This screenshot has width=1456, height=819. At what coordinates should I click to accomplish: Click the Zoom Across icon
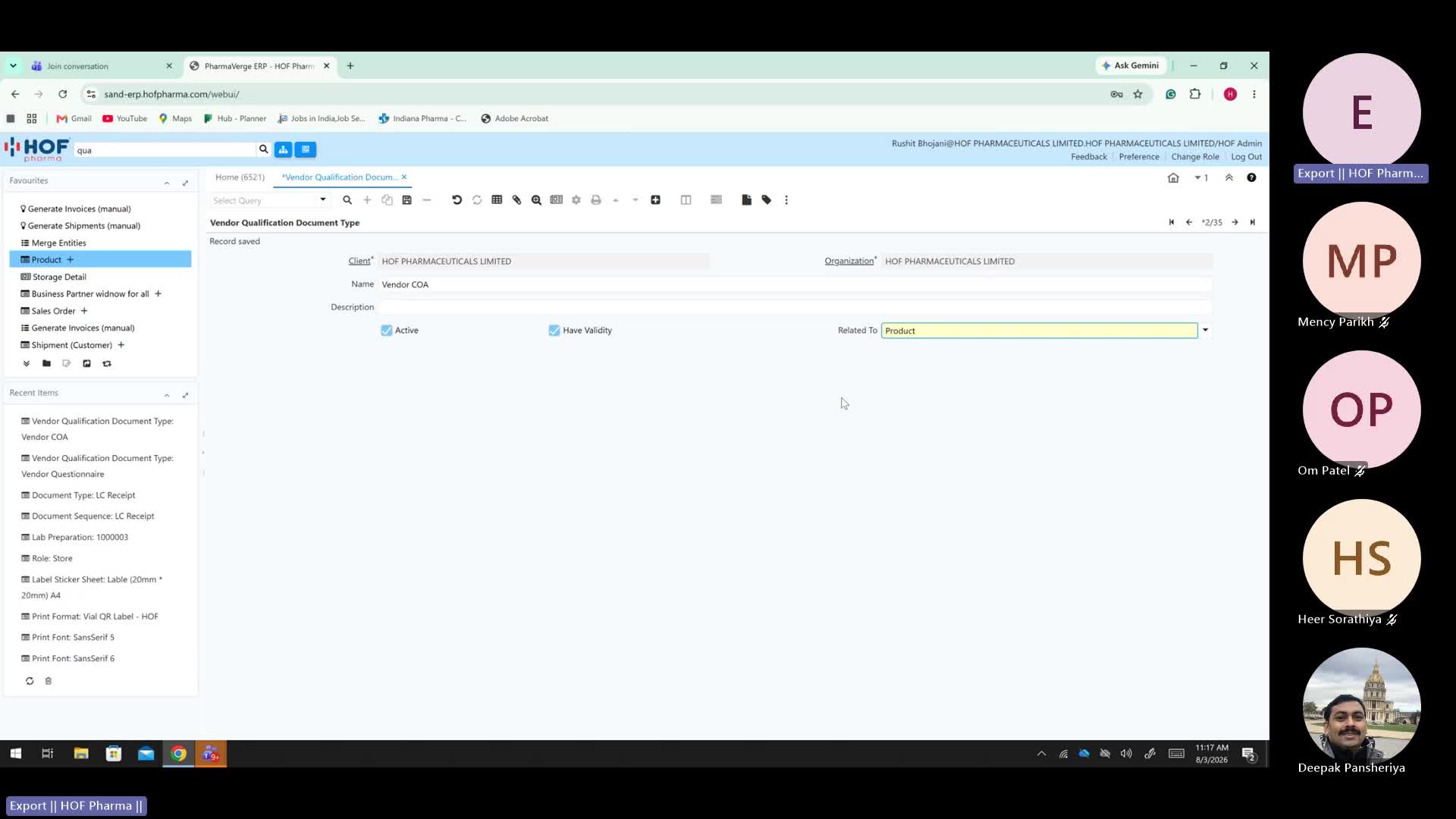tap(536, 200)
